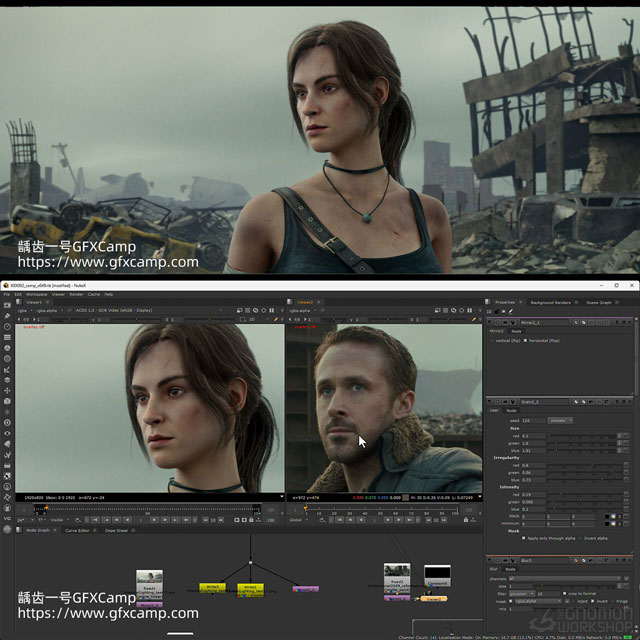The image size is (640, 640).
Task: Switch to the Background Renders tab
Action: click(x=550, y=301)
